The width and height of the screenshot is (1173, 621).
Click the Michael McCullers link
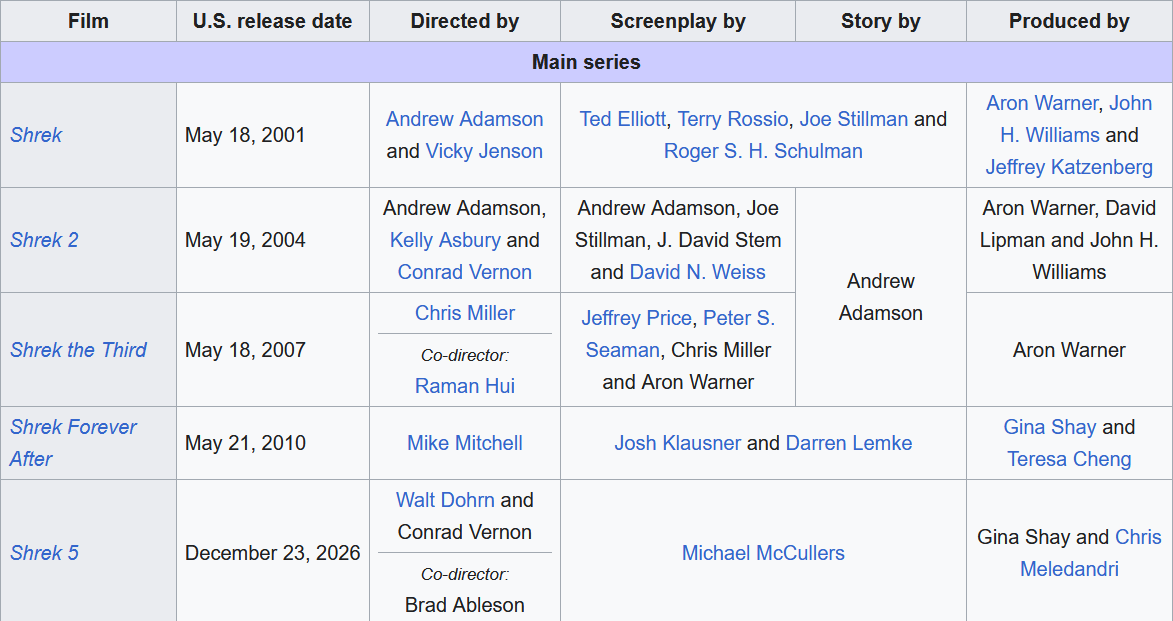tap(763, 553)
